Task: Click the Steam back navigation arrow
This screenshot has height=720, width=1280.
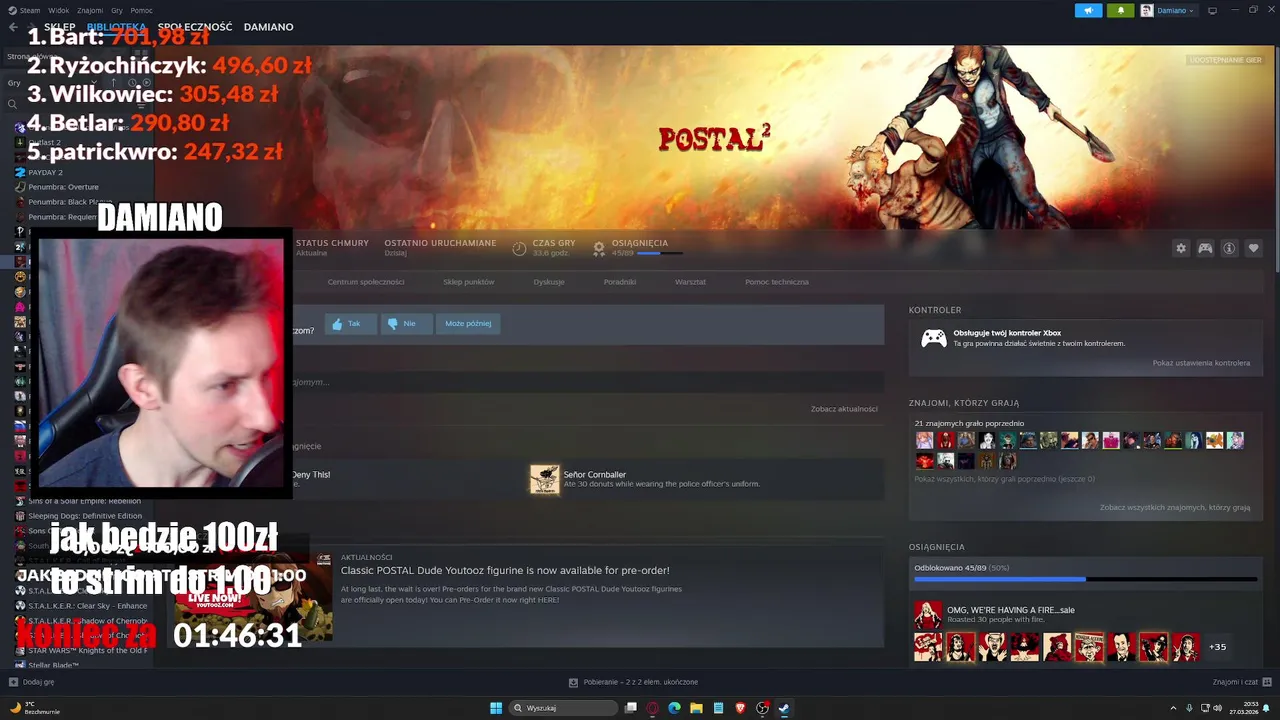Action: [13, 27]
